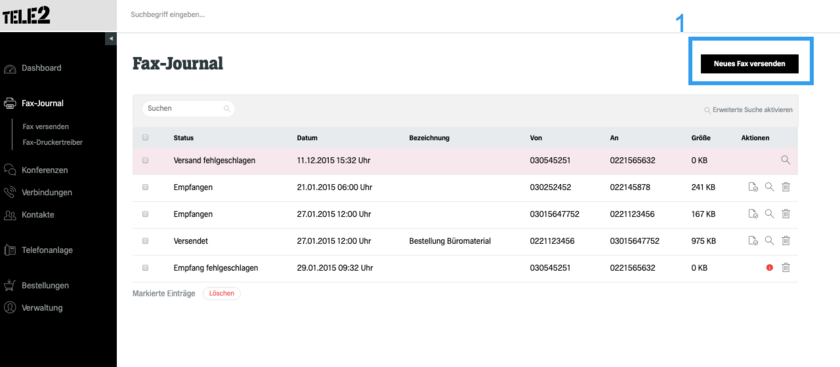Click the Verbindungen phone icon
The width and height of the screenshot is (840, 367).
10,193
